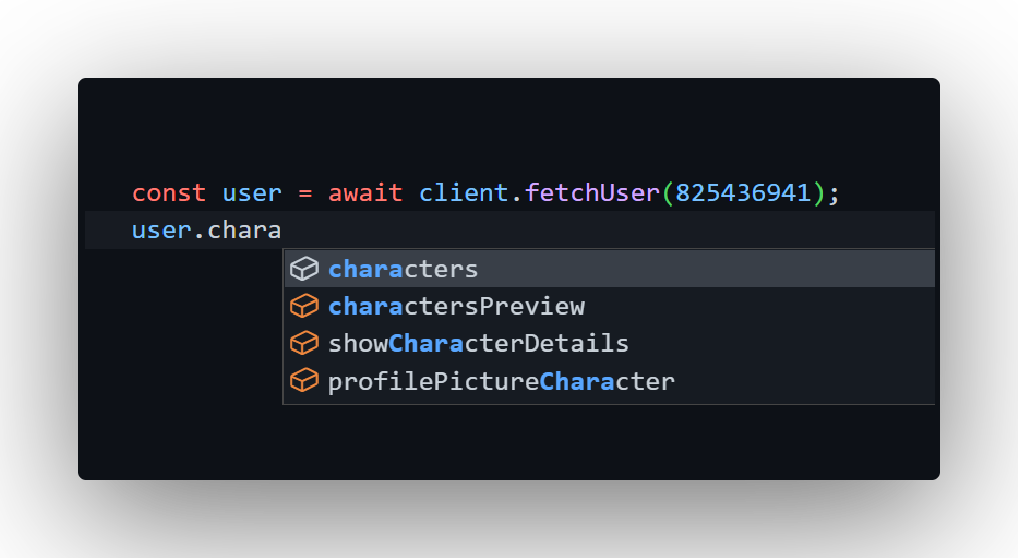The height and width of the screenshot is (558, 1018).
Task: Click the green closing parenthesis
Action: point(819,192)
